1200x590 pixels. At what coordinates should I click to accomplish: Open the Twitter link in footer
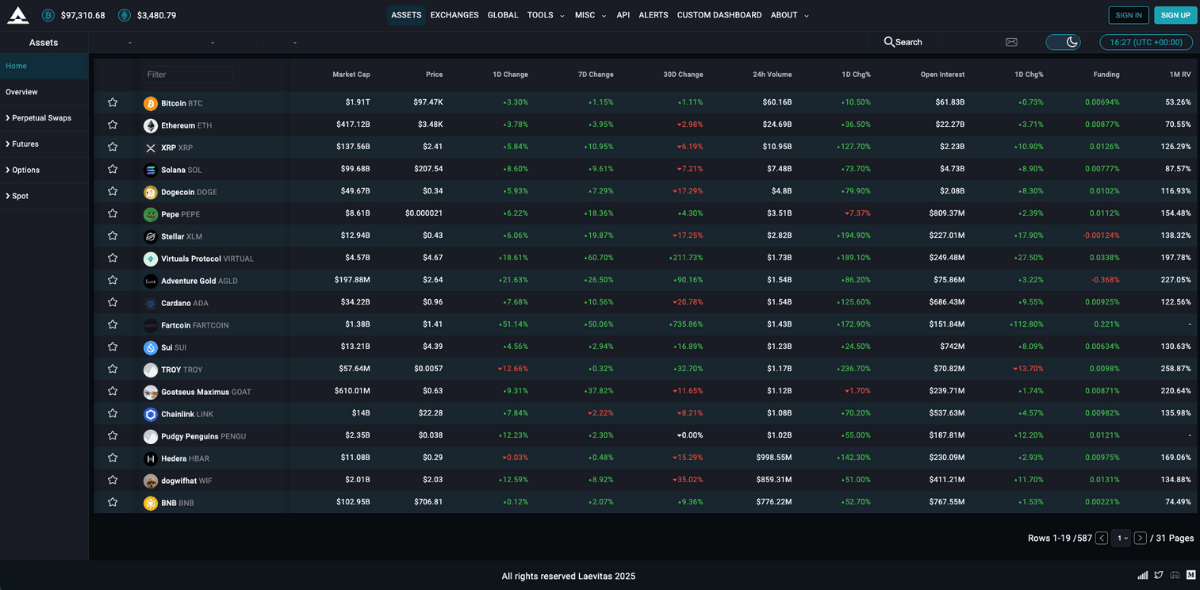coord(1159,575)
